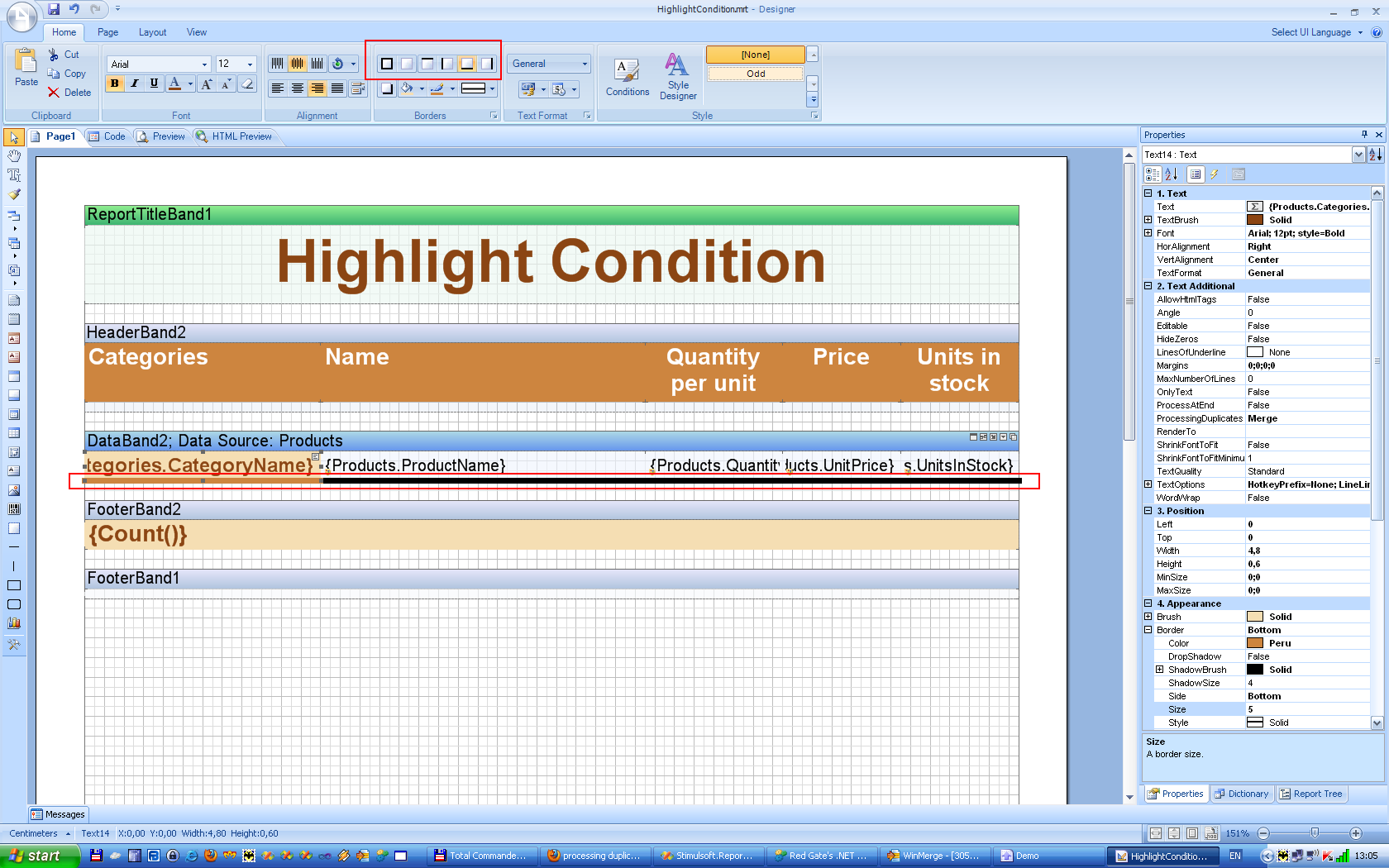Open the font color dropdown arrow
1389x868 pixels.
coord(190,83)
